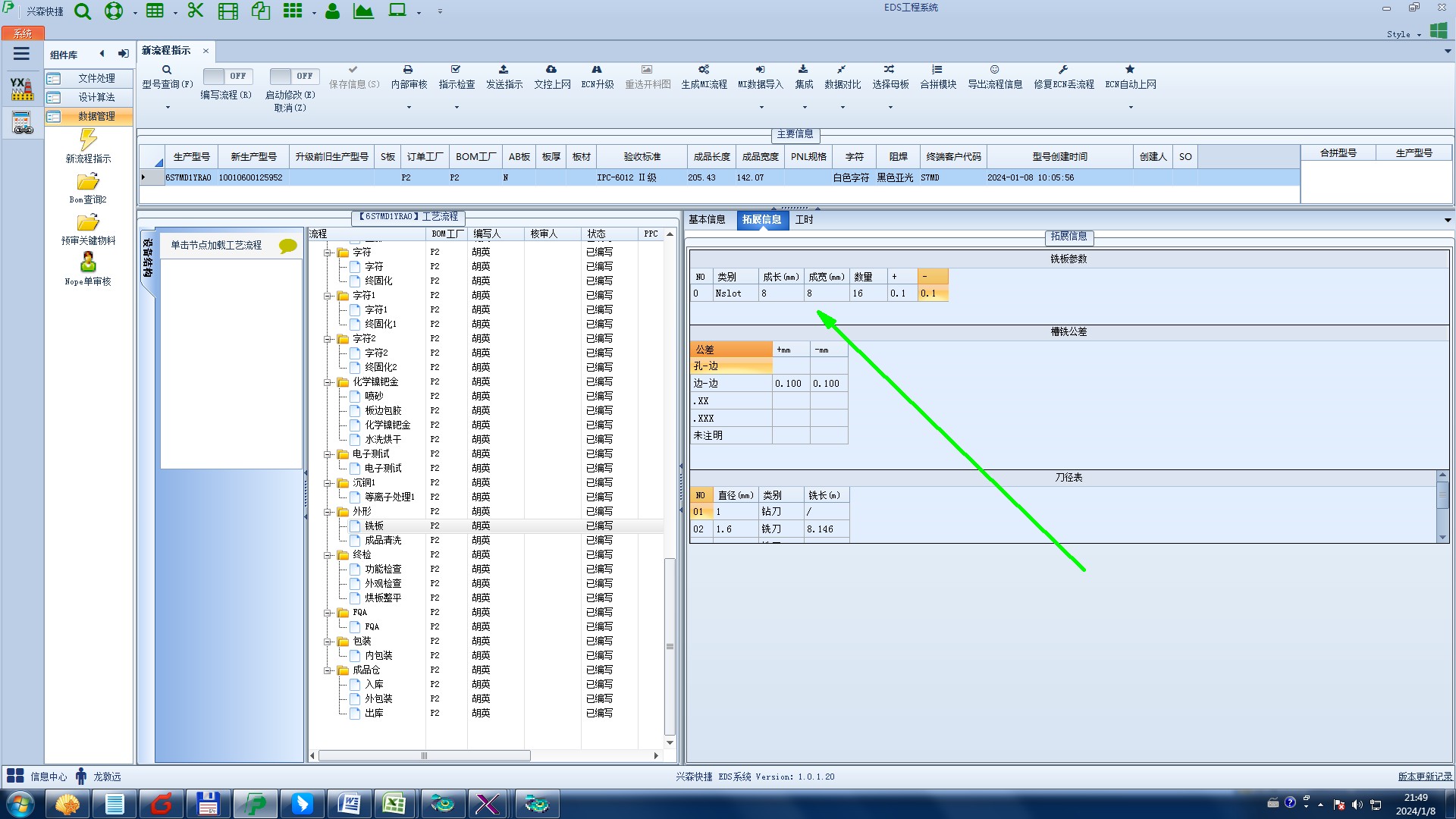Switch to the 基本信息 tab
Image resolution: width=1456 pixels, height=819 pixels.
tap(707, 220)
